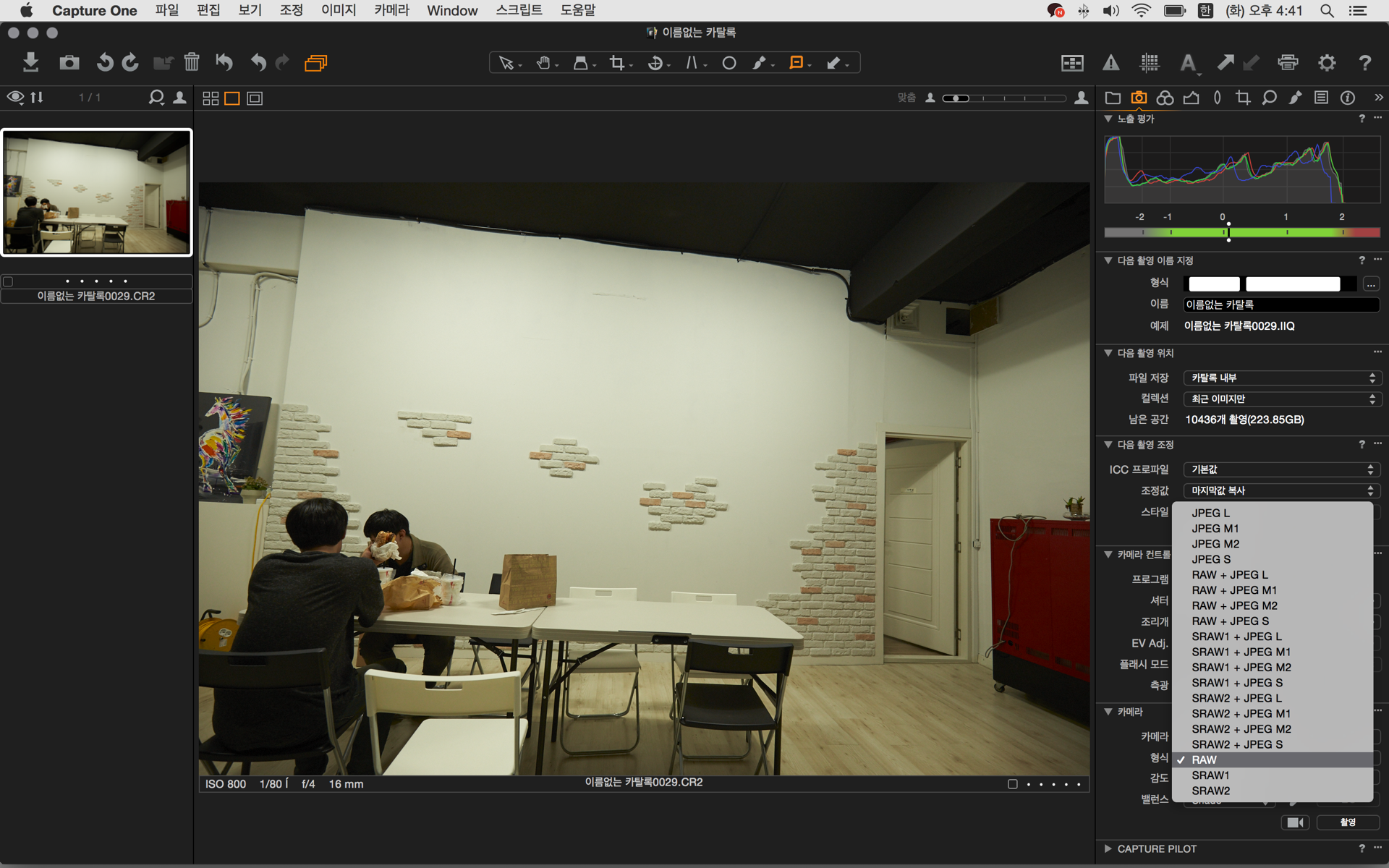The image size is (1389, 868).
Task: Select the Hand pan tool
Action: click(543, 63)
